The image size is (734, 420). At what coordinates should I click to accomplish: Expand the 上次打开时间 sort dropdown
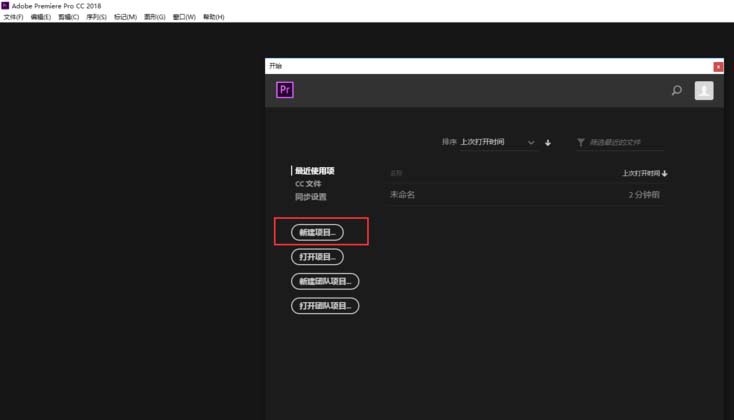tap(498, 142)
